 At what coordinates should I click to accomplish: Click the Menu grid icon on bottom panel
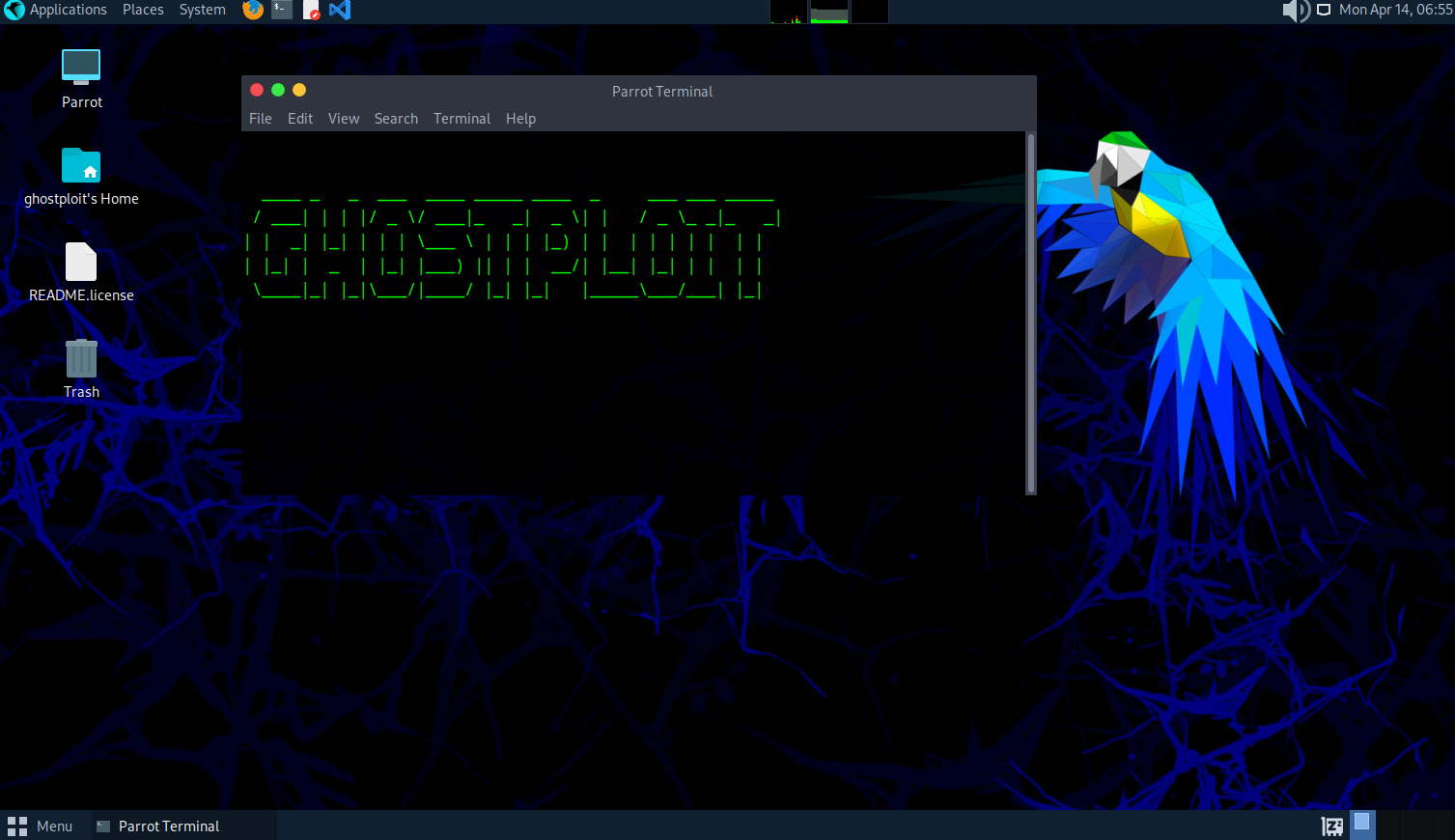[x=17, y=826]
